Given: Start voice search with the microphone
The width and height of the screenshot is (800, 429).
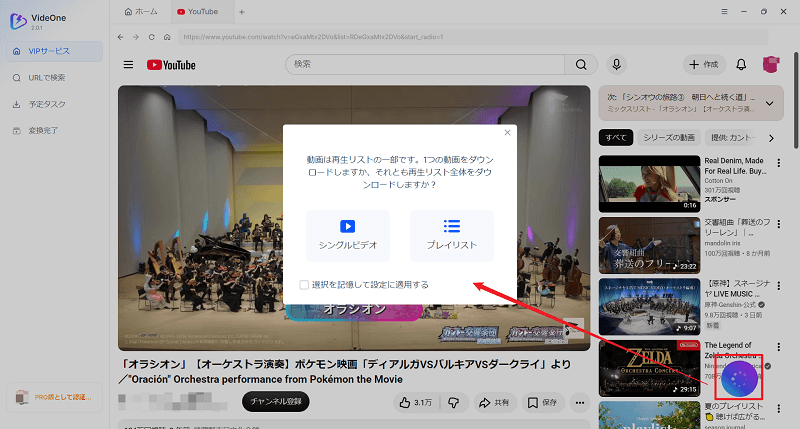Looking at the screenshot, I should (616, 64).
